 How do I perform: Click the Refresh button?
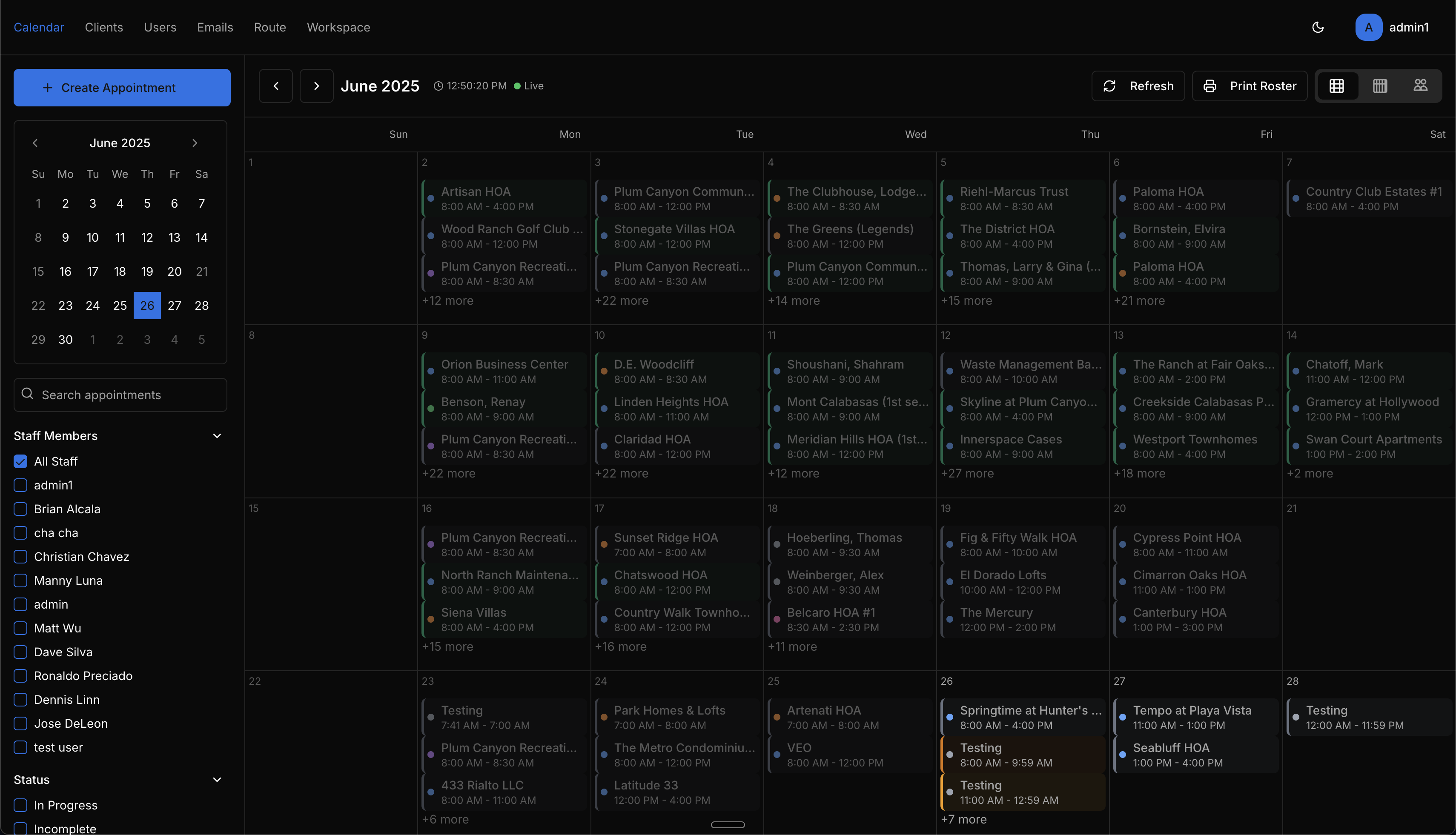coord(1138,86)
